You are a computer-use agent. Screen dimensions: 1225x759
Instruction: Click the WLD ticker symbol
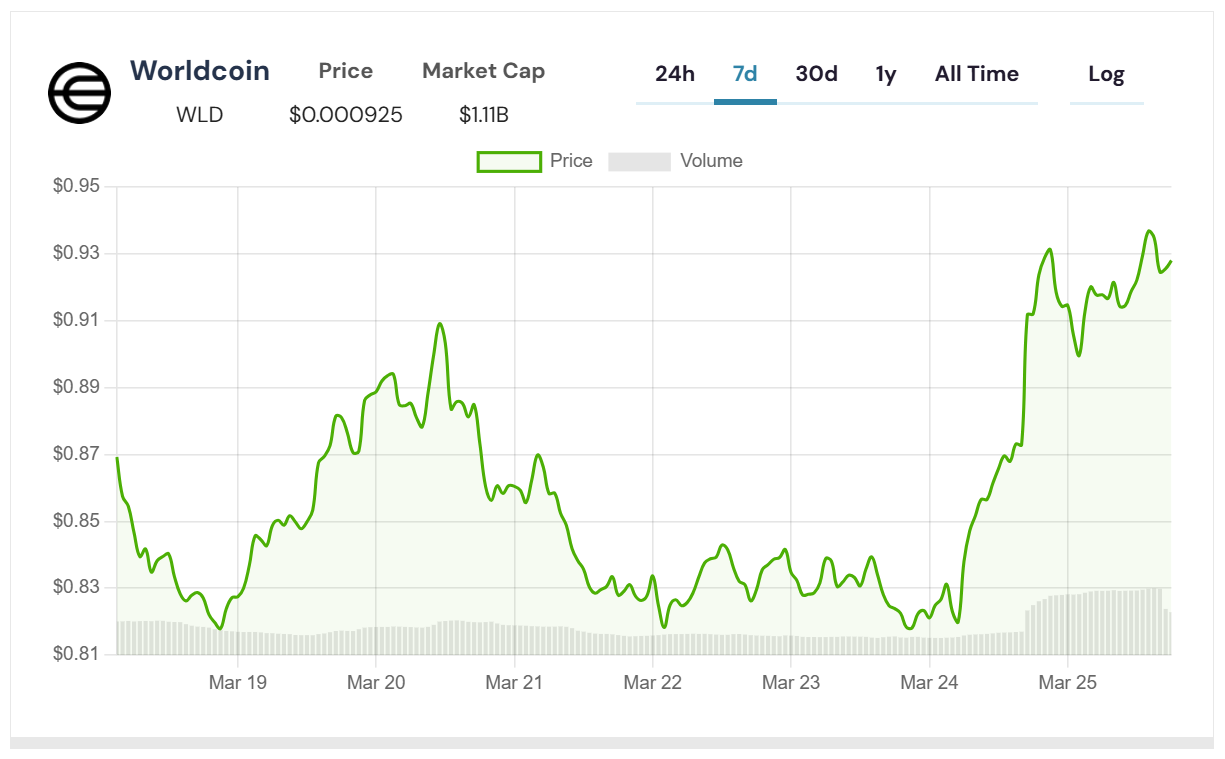200,115
